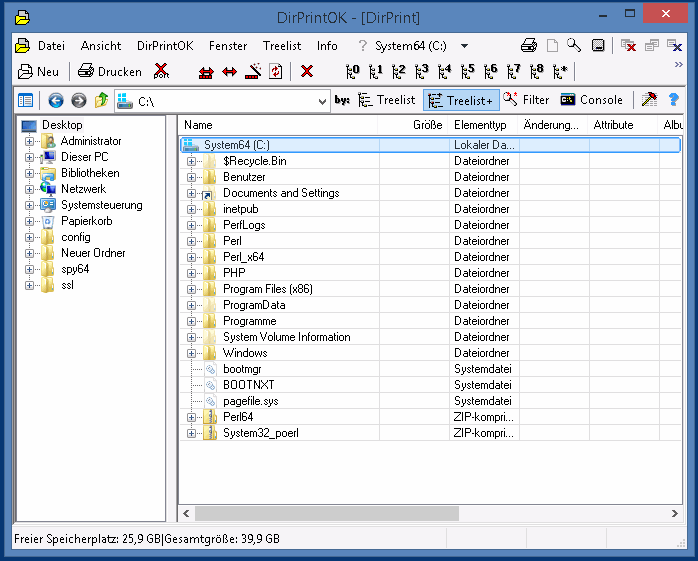
Task: Click the question mark icon beside System64 (C:)
Action: click(x=363, y=45)
